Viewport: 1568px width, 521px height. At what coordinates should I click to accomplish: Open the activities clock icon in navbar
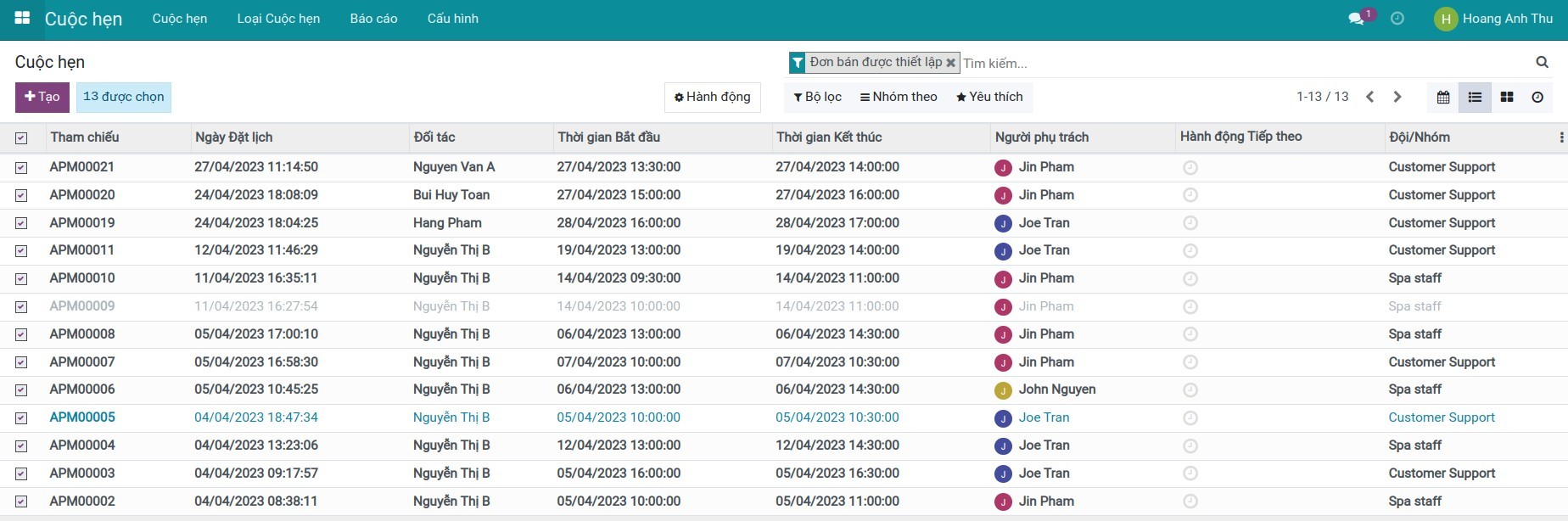tap(1397, 19)
